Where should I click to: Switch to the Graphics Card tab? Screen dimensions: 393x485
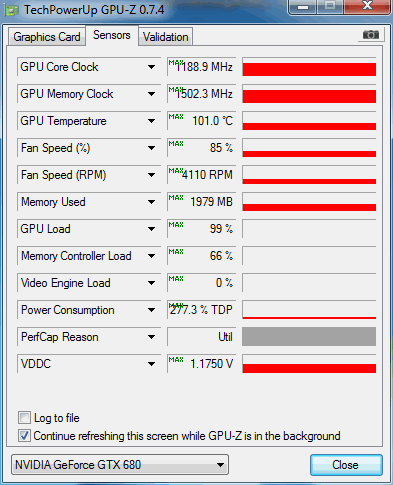47,37
